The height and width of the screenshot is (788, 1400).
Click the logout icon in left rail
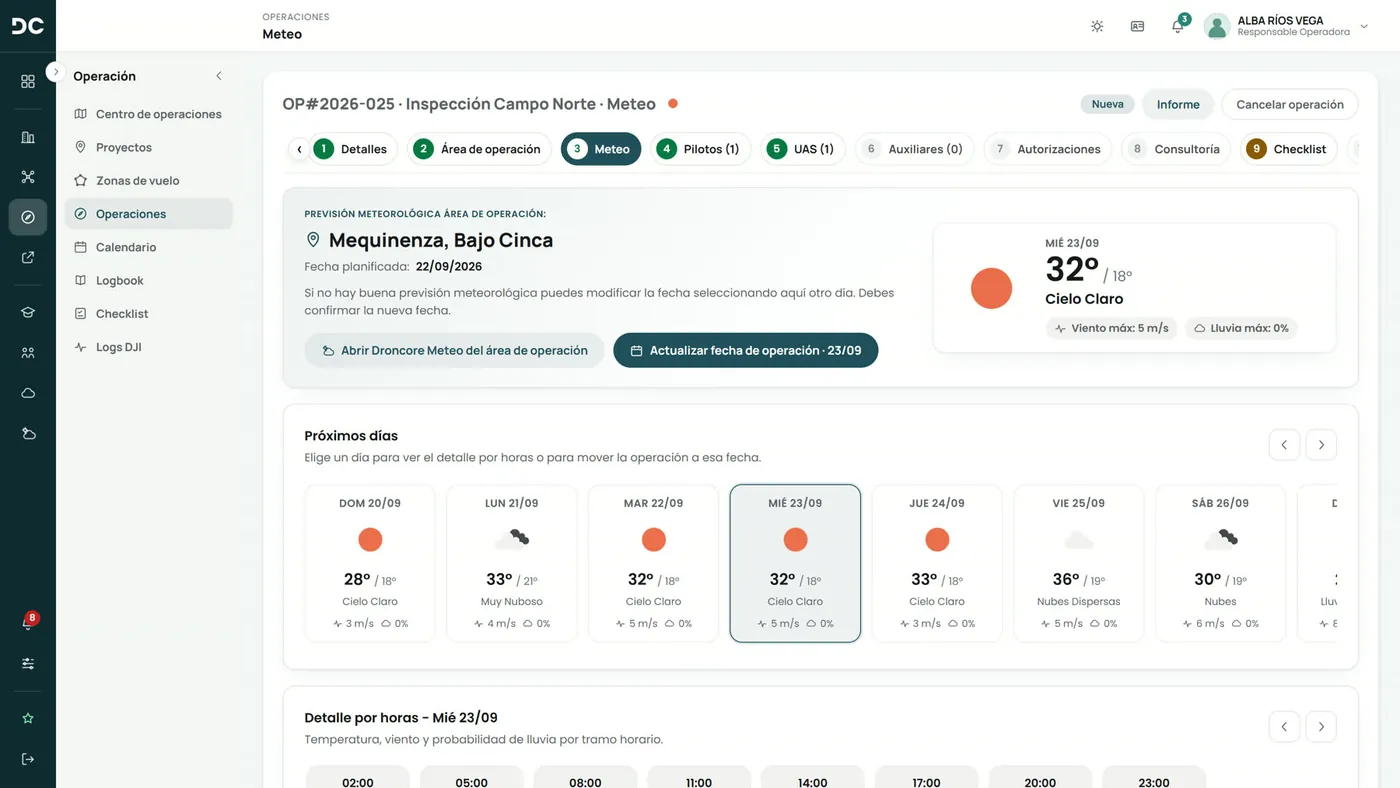28,759
